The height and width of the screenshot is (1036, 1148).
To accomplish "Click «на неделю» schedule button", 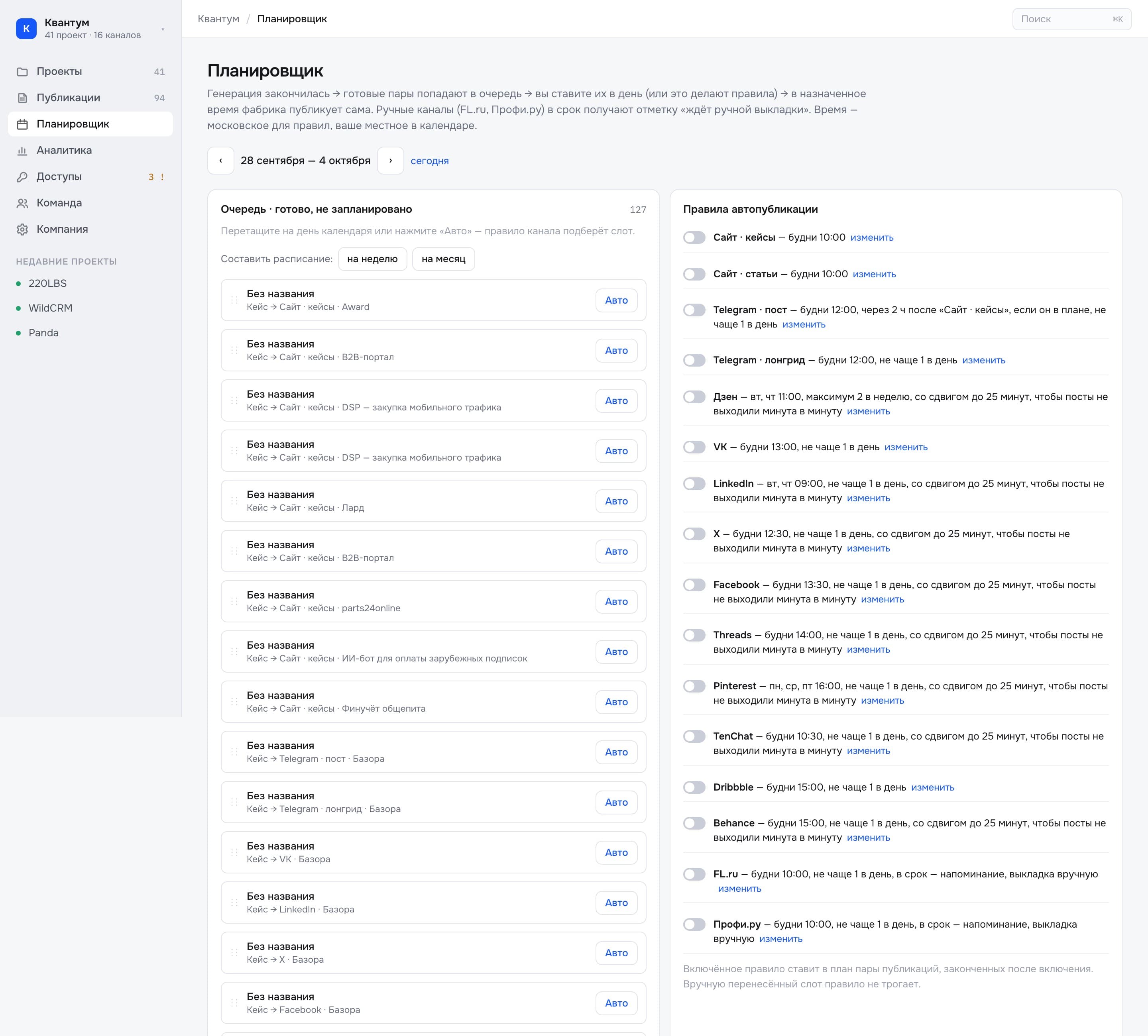I will coord(372,259).
